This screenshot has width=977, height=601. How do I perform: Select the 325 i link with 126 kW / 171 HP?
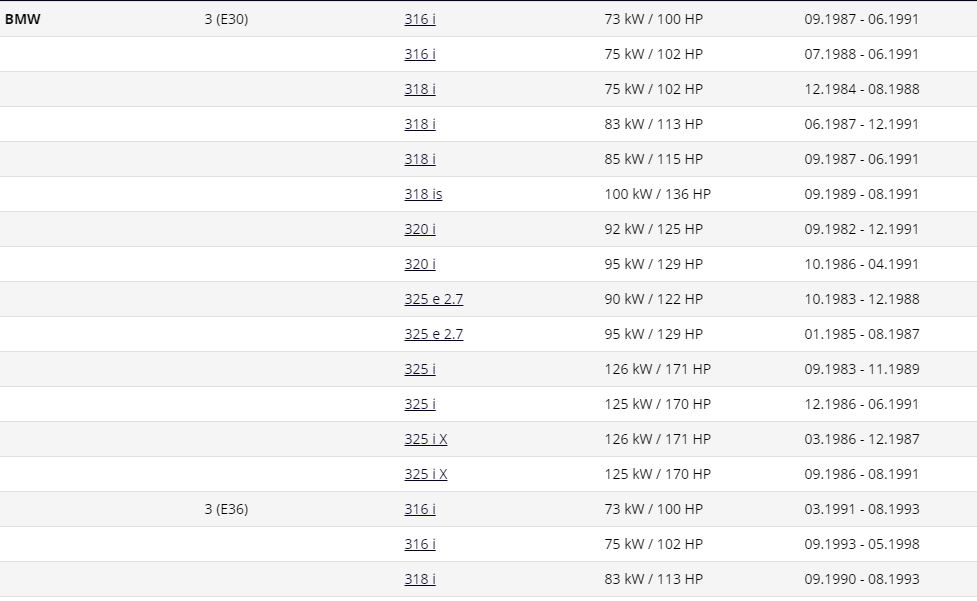pos(419,369)
